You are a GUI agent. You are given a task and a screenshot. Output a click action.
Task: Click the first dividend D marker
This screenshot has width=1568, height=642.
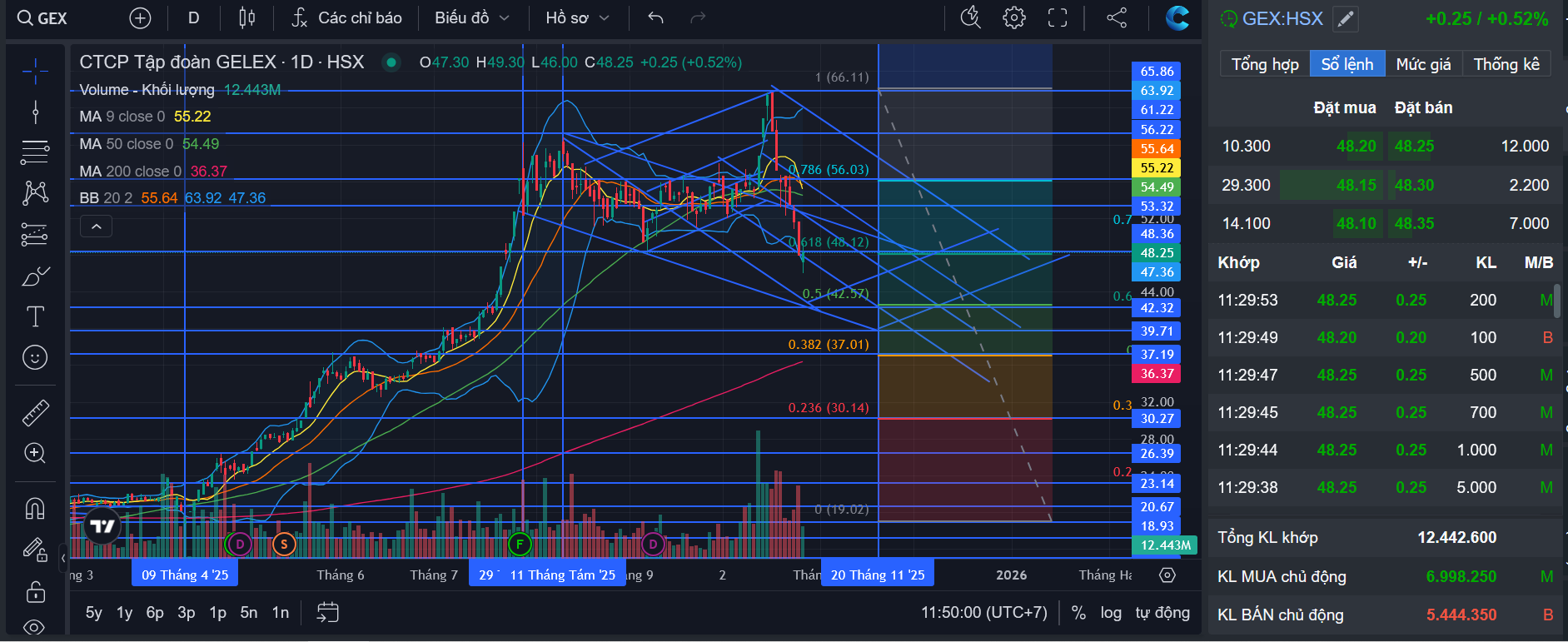pyautogui.click(x=240, y=545)
